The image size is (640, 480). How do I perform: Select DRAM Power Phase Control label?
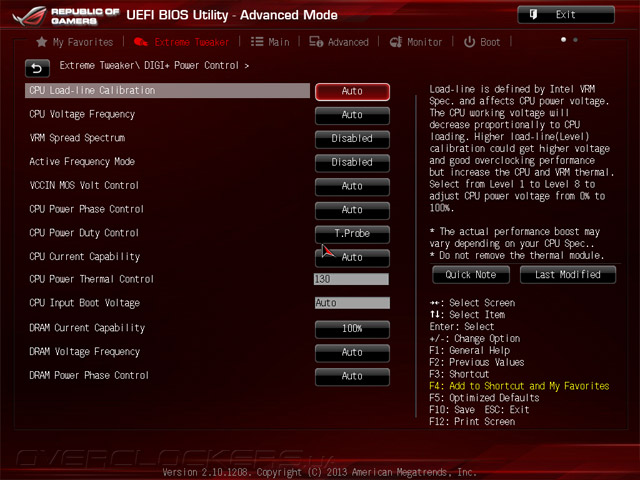pyautogui.click(x=89, y=375)
